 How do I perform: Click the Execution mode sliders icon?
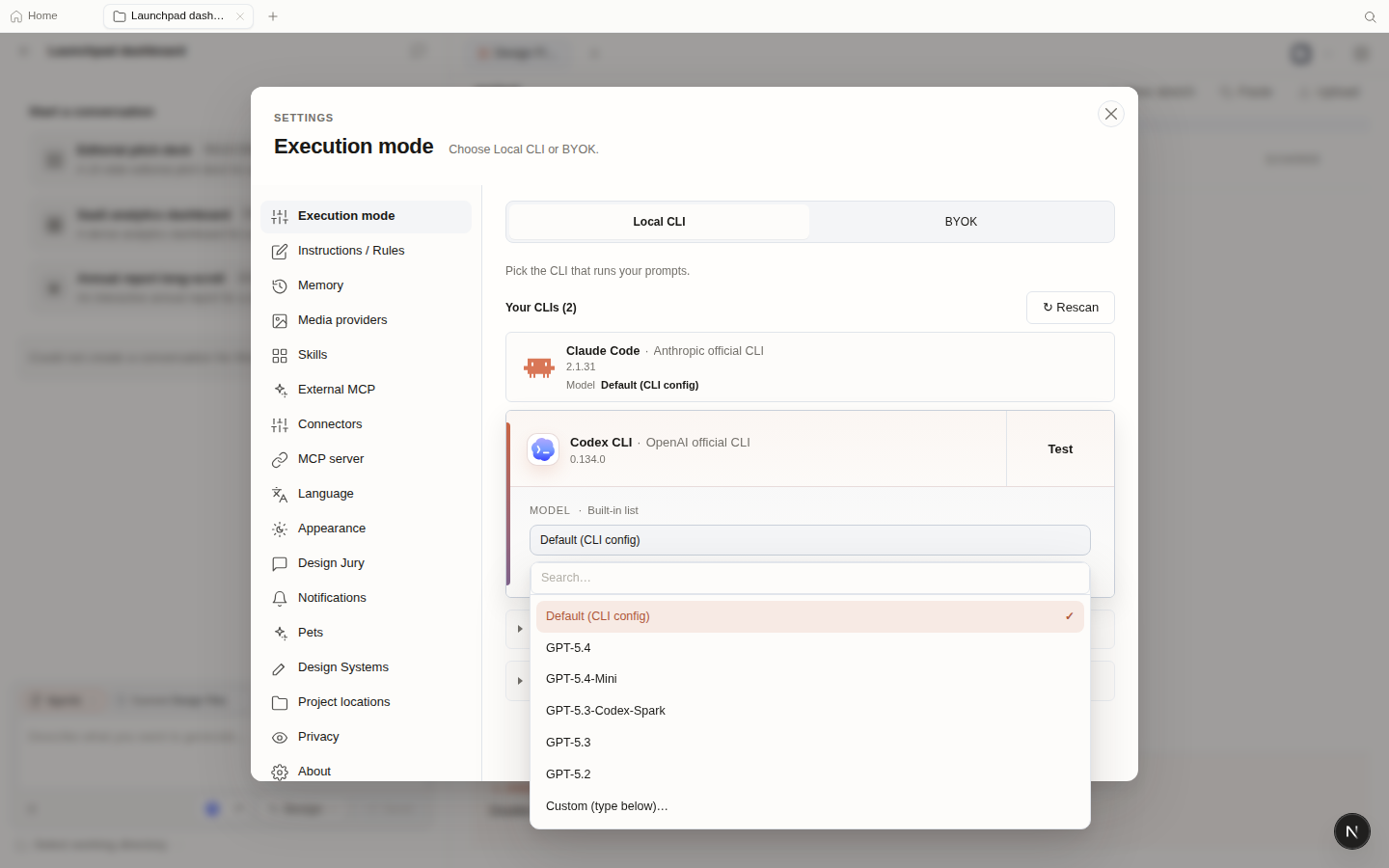click(x=280, y=217)
